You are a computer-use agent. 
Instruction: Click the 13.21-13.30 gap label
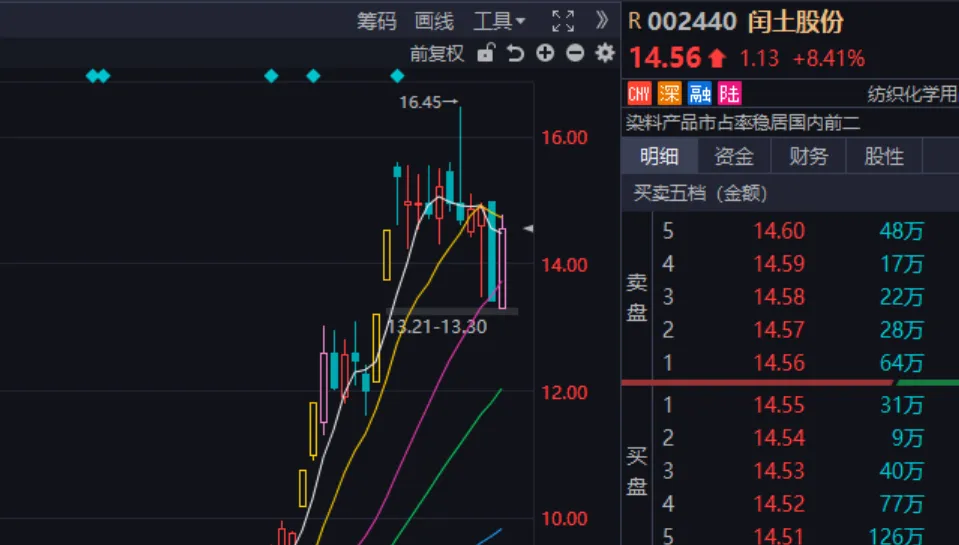(x=438, y=327)
